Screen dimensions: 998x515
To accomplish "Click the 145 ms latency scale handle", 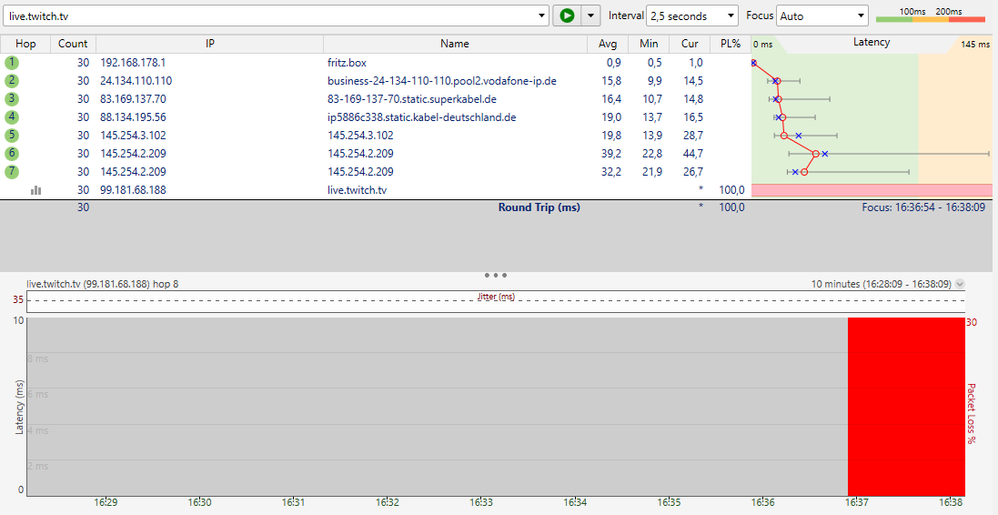I will (975, 45).
